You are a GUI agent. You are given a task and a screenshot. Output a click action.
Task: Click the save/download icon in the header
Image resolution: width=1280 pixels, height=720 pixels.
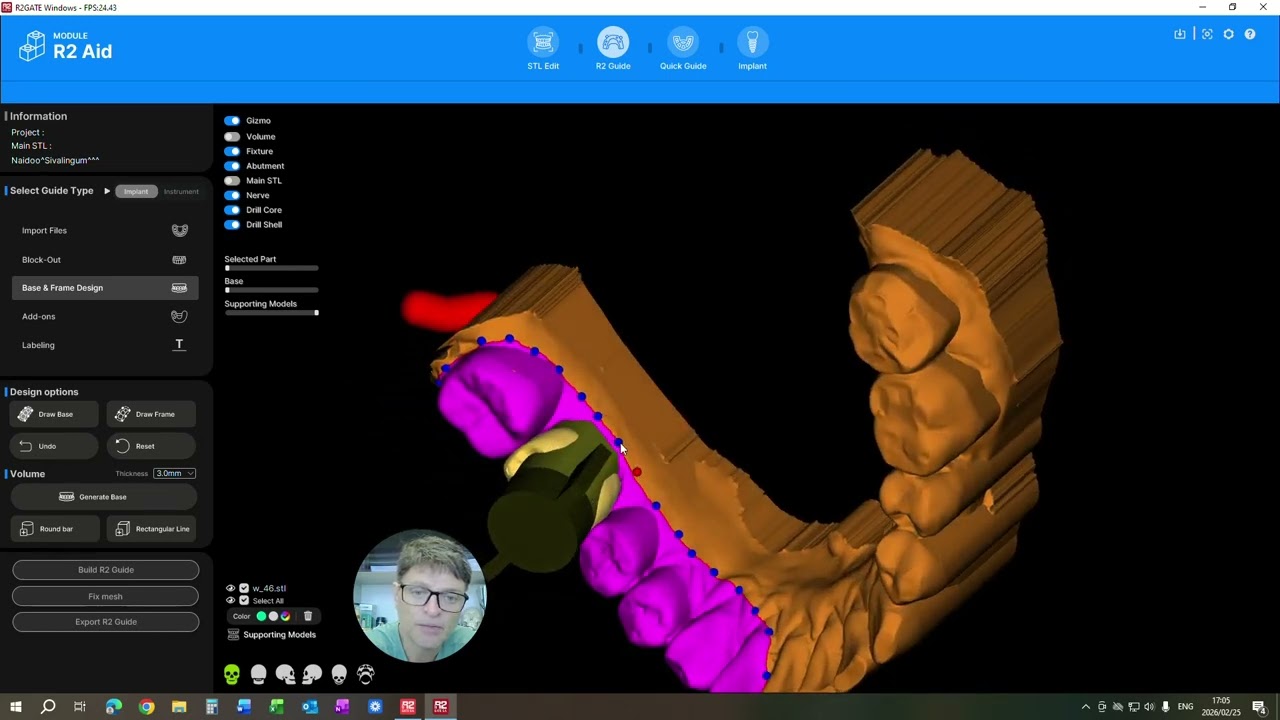click(x=1180, y=34)
